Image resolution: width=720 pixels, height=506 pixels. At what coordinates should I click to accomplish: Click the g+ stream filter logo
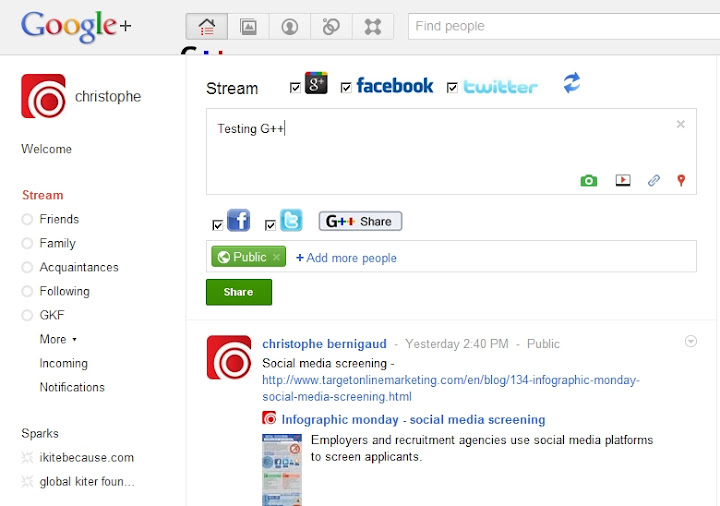(x=316, y=83)
